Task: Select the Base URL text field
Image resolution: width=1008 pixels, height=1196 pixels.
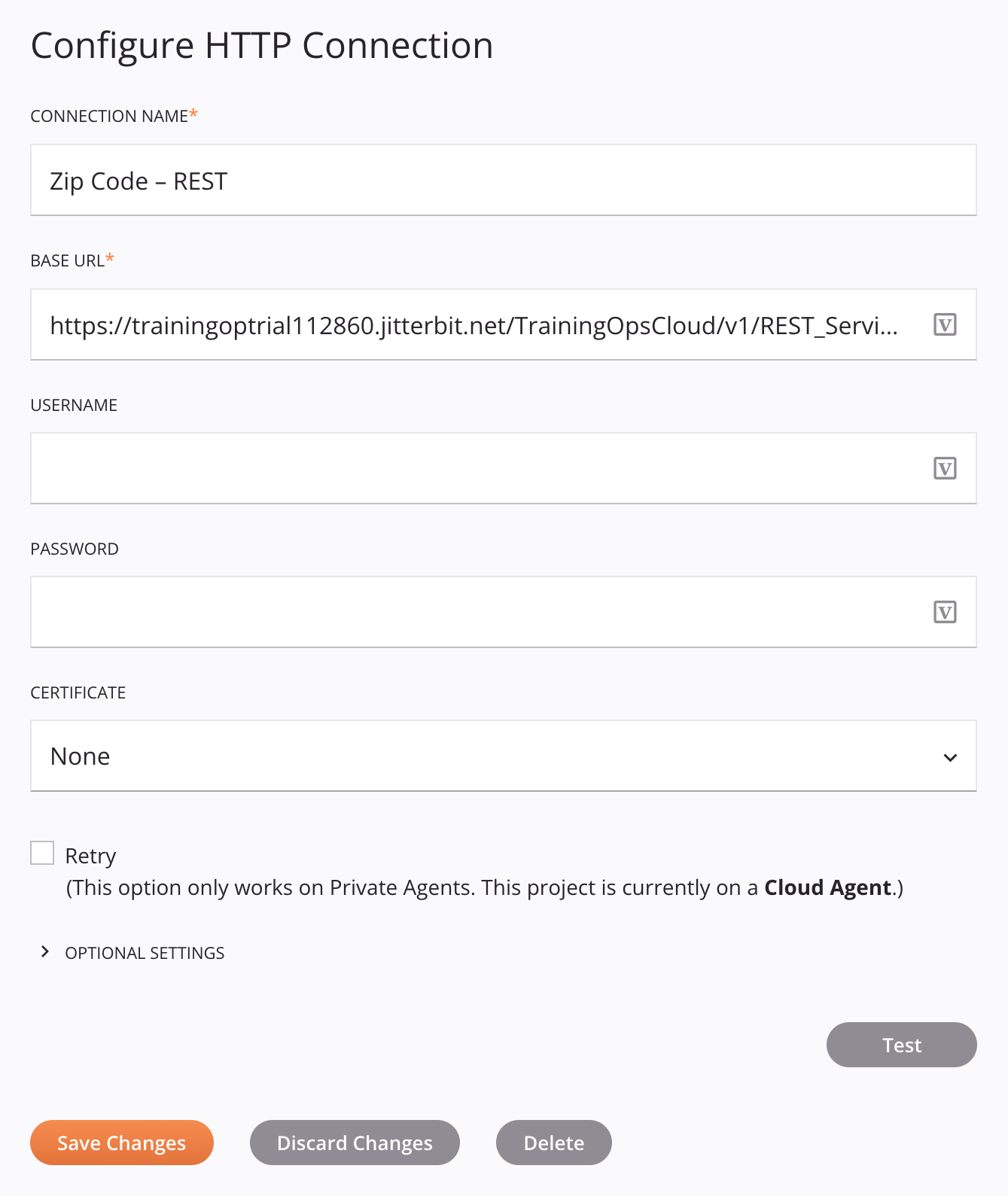Action: pos(452,324)
